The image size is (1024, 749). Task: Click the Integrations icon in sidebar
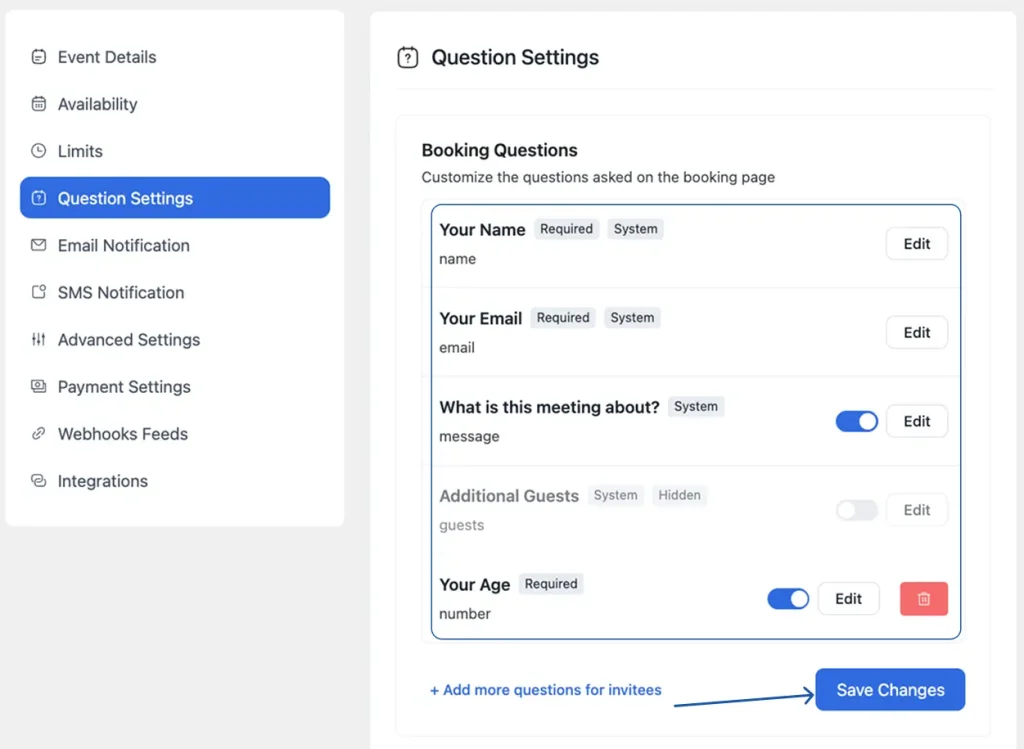click(x=40, y=480)
